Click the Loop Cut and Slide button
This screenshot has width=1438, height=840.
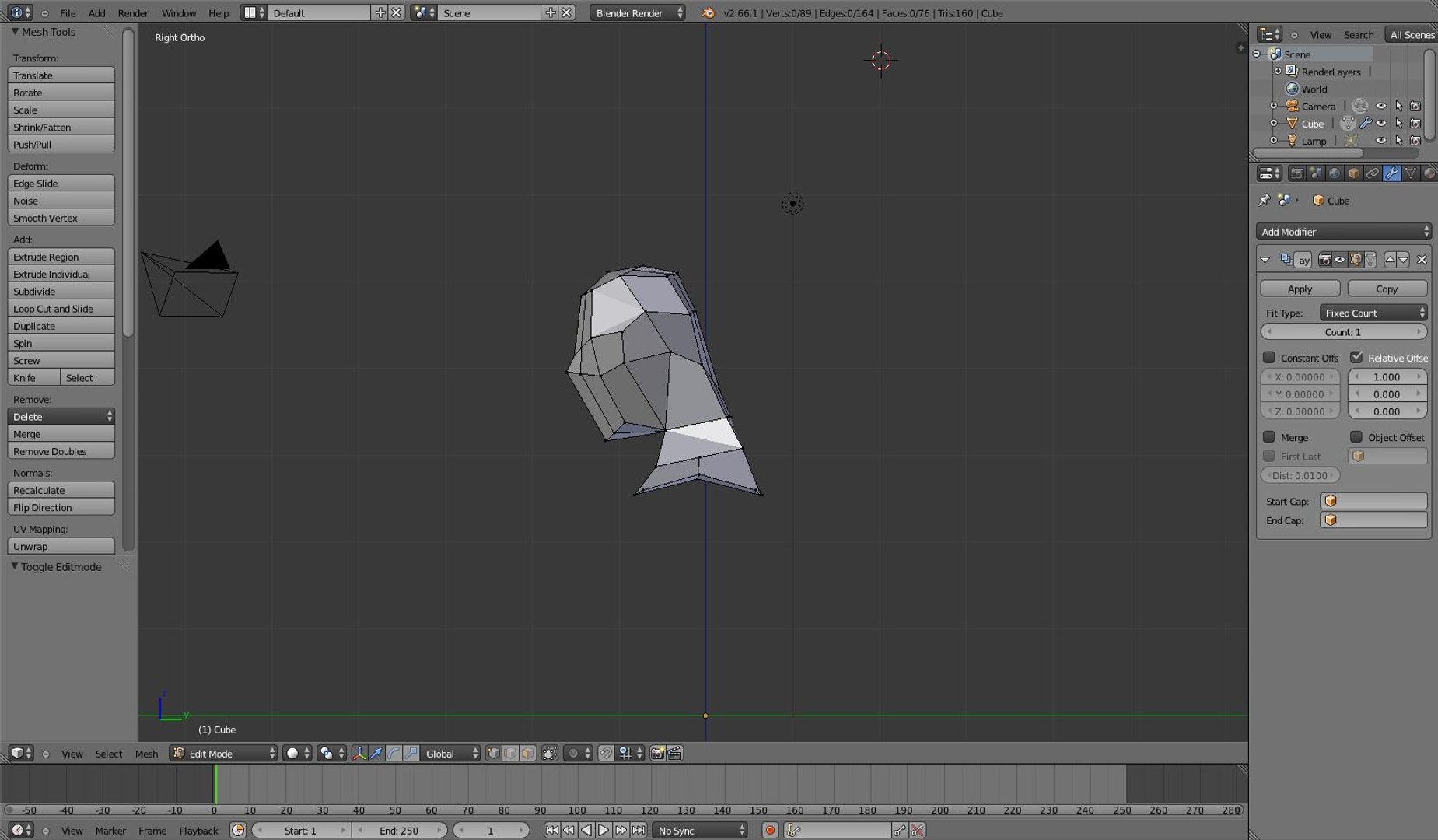61,309
